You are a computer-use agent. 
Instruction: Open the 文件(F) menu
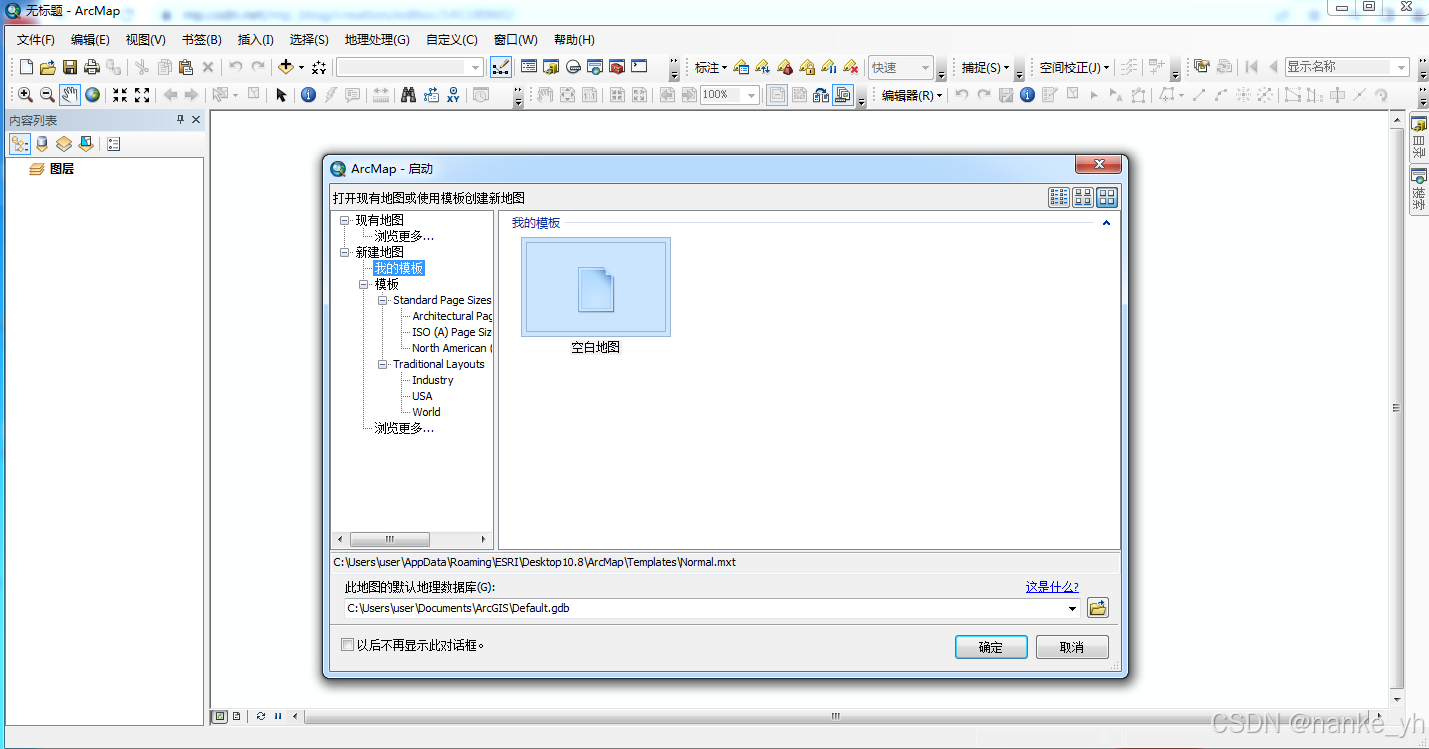[x=36, y=40]
